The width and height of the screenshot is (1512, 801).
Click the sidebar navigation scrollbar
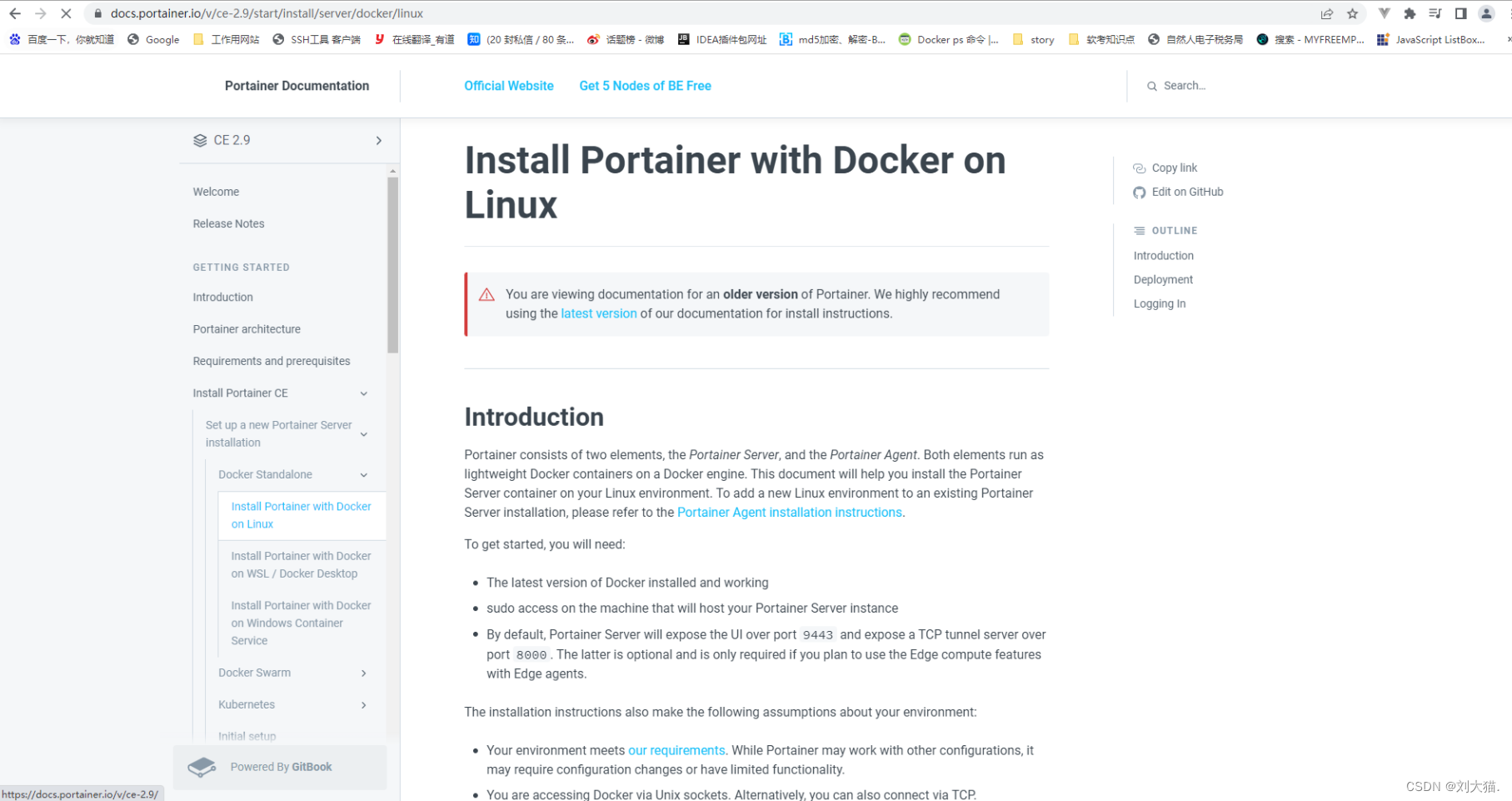tap(392, 263)
